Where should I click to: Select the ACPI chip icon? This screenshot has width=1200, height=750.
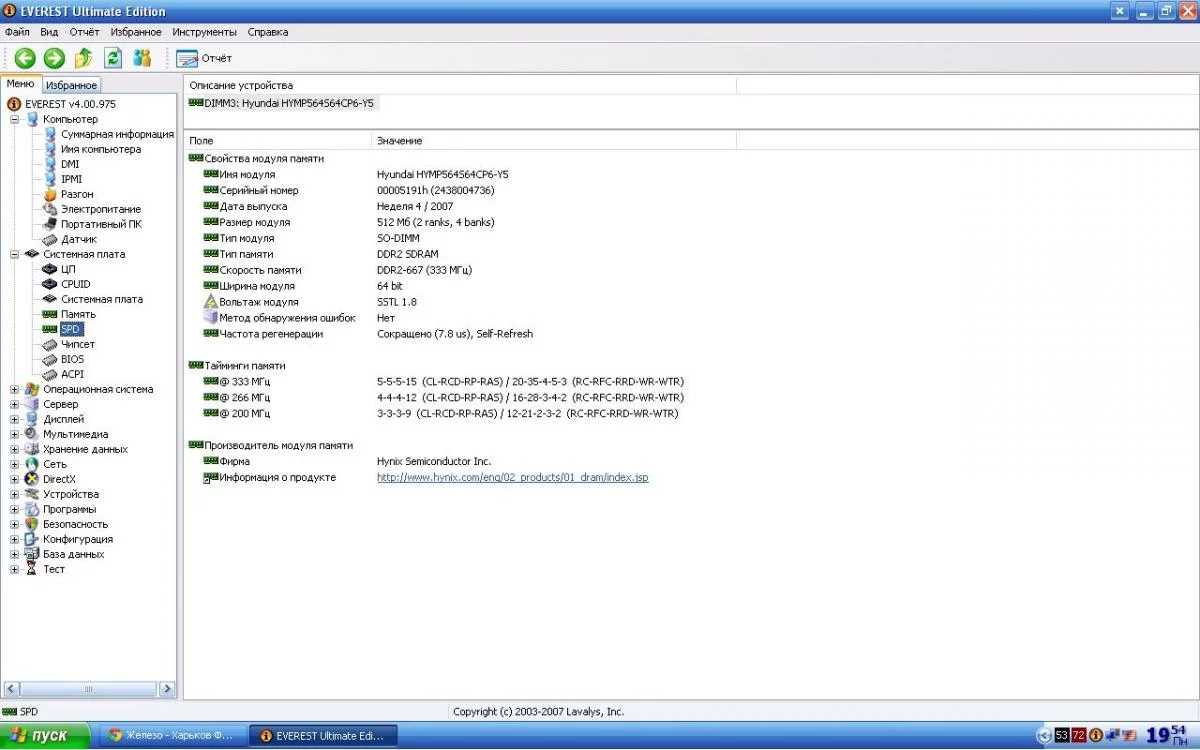50,374
